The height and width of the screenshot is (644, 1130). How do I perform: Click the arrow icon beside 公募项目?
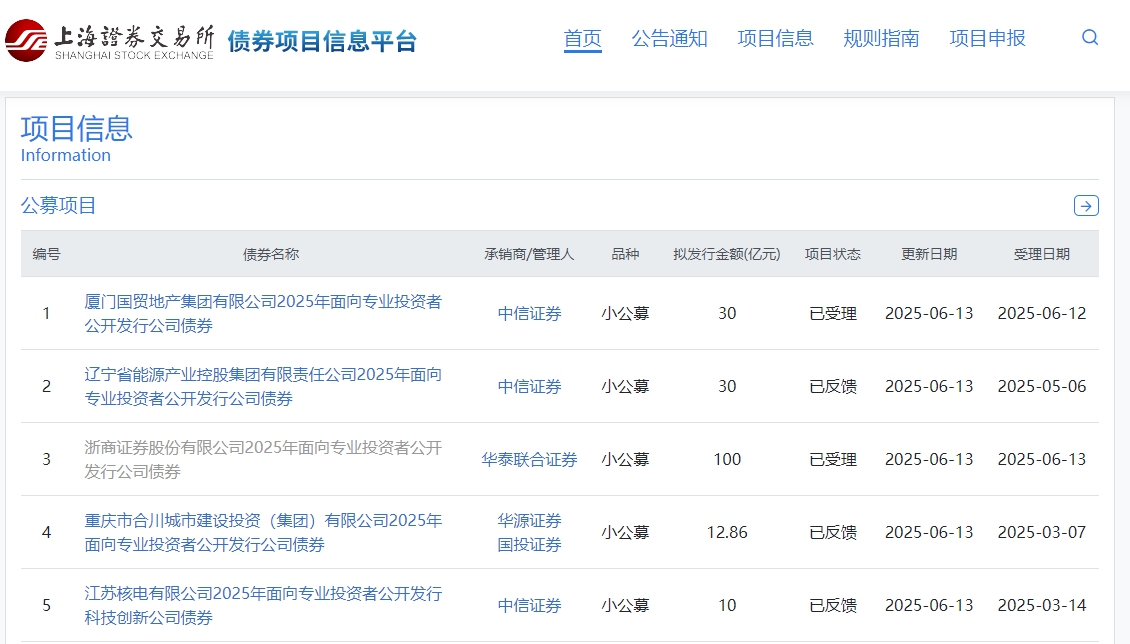[1086, 206]
